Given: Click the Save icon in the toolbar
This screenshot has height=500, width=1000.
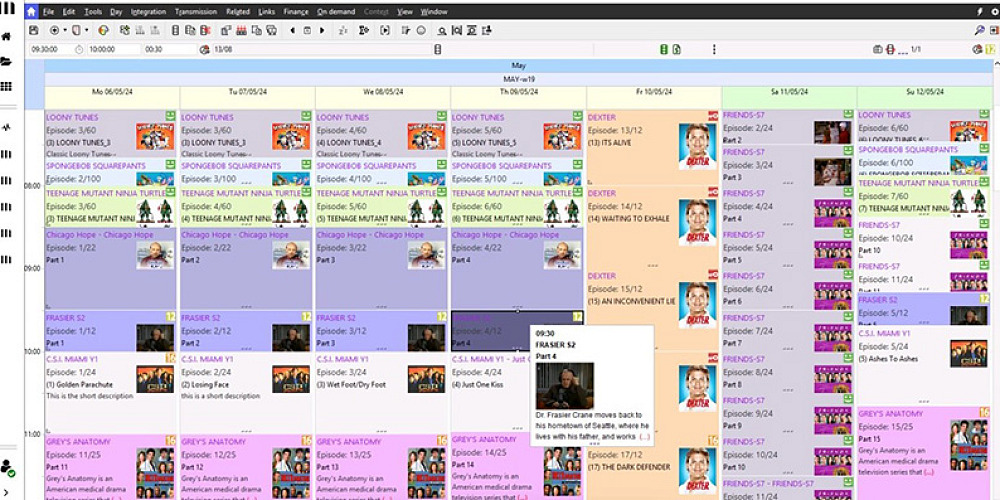Looking at the screenshot, I should [34, 30].
